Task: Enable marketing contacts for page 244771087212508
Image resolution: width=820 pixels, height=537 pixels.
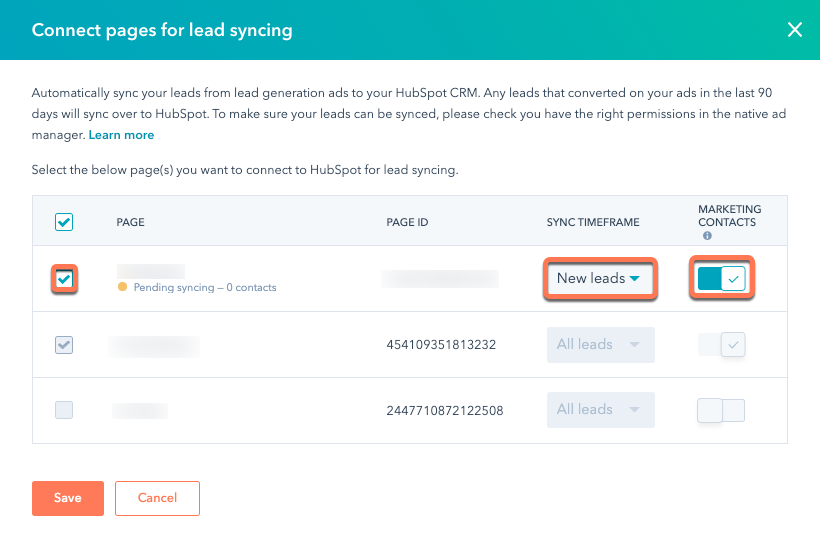Action: coord(721,410)
